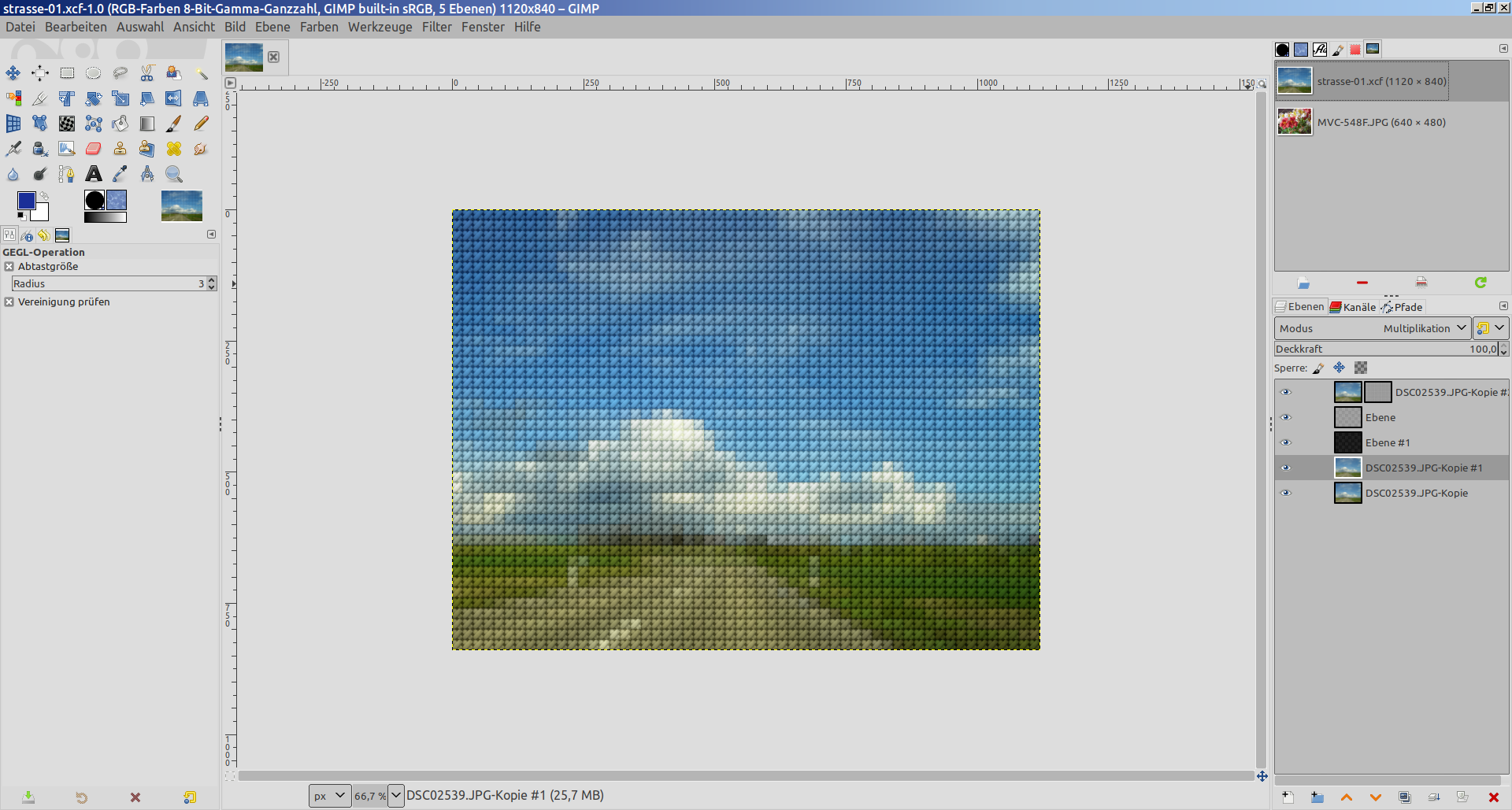
Task: Increase Deckkraft with the up arrow
Action: [x=1504, y=346]
